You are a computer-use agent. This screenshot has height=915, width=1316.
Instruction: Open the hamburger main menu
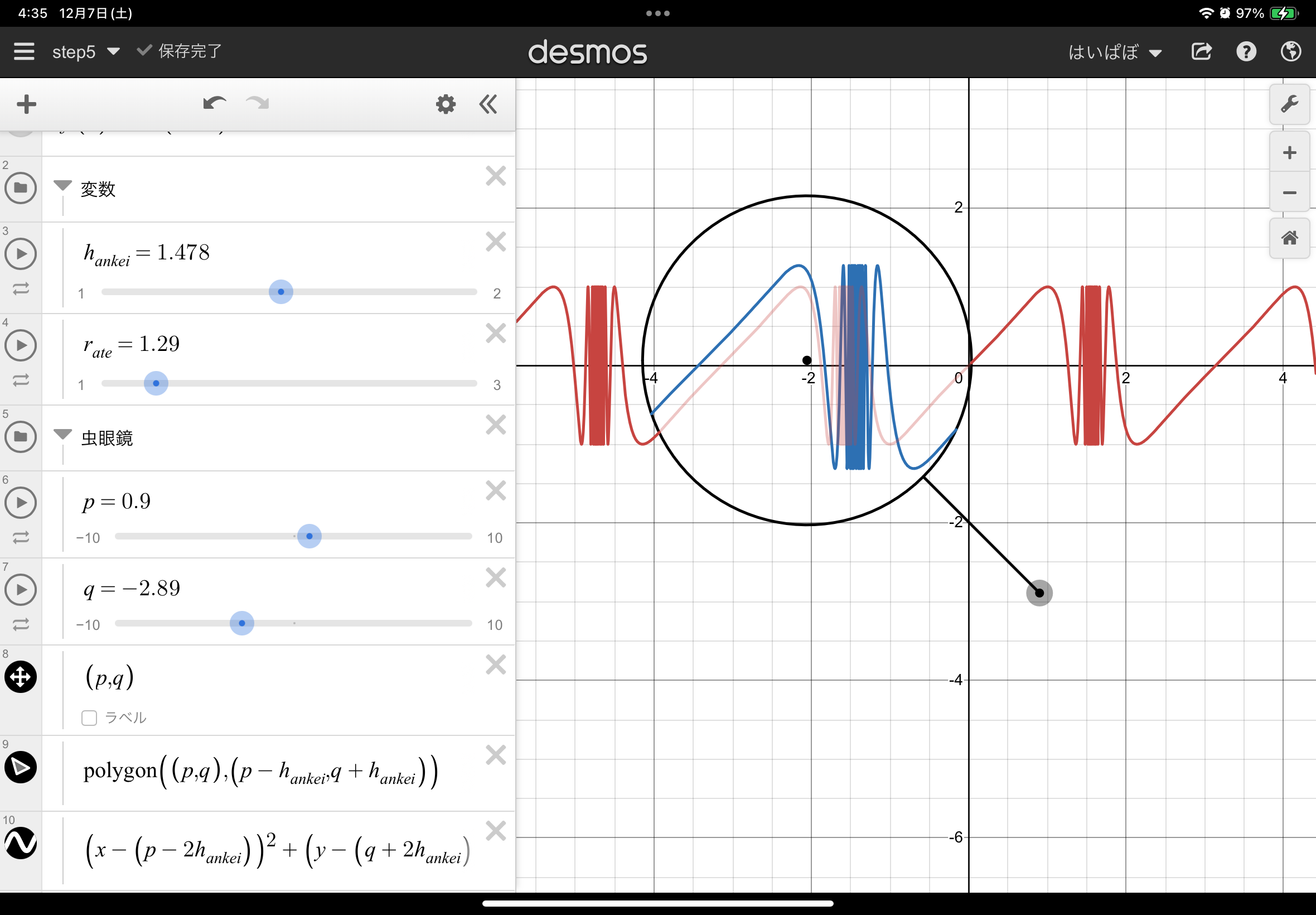(24, 51)
